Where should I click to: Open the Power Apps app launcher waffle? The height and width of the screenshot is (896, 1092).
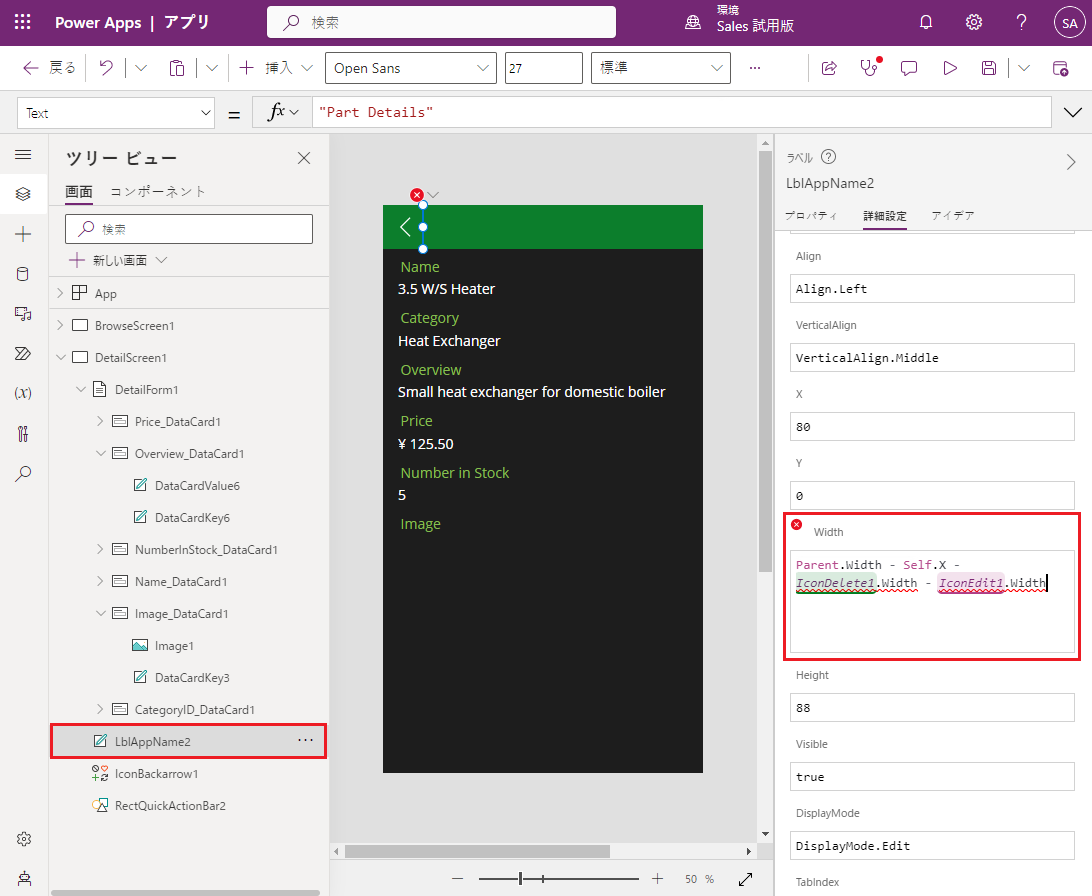click(22, 22)
